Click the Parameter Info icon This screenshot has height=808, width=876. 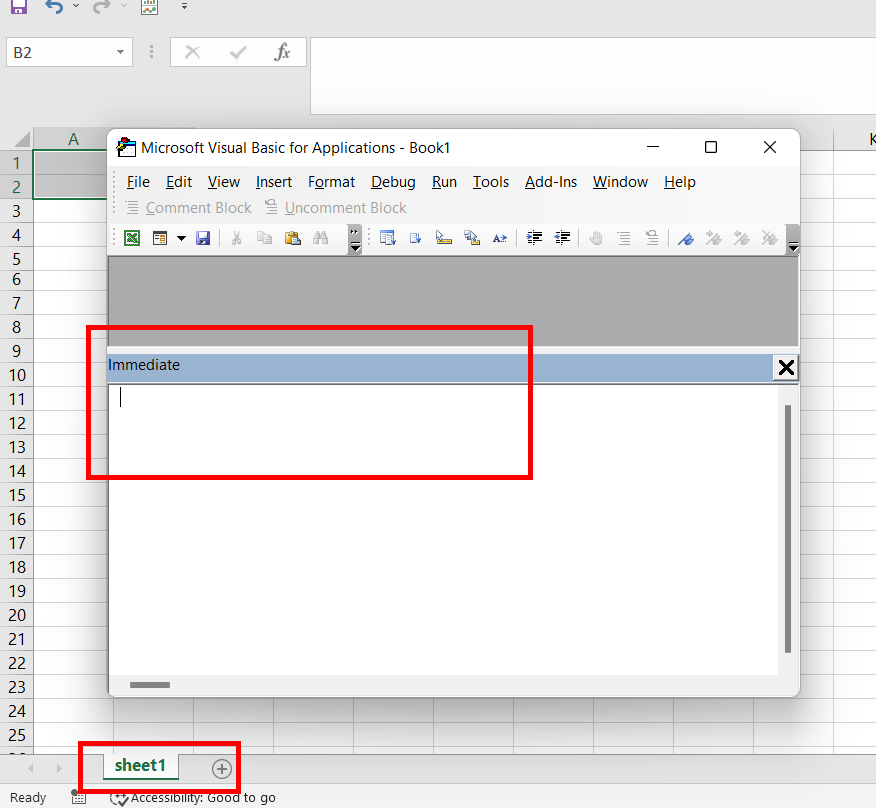472,239
